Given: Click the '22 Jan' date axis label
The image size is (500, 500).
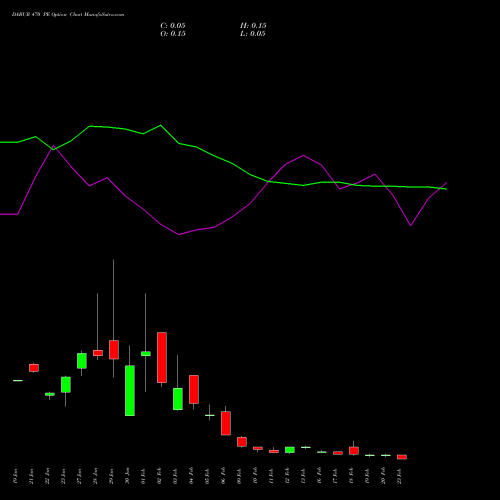Looking at the screenshot, I should click(x=47, y=476).
